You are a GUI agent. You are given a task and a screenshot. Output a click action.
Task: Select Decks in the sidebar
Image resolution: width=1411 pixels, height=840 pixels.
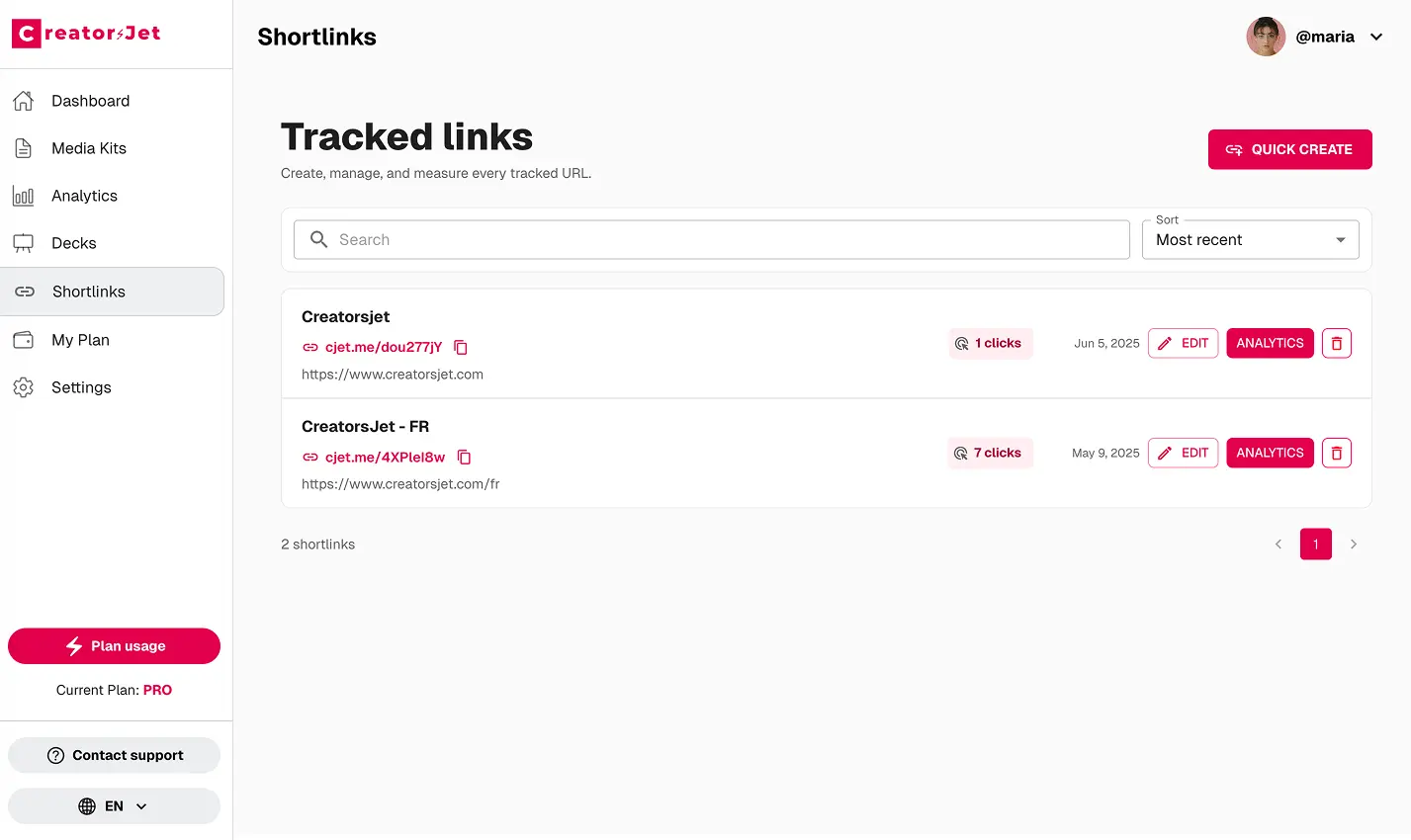[x=73, y=242]
